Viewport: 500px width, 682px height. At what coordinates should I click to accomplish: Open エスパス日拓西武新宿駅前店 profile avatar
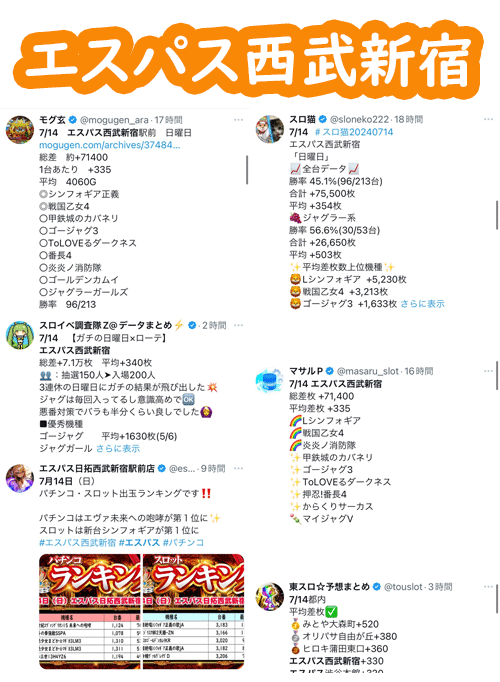[x=20, y=478]
